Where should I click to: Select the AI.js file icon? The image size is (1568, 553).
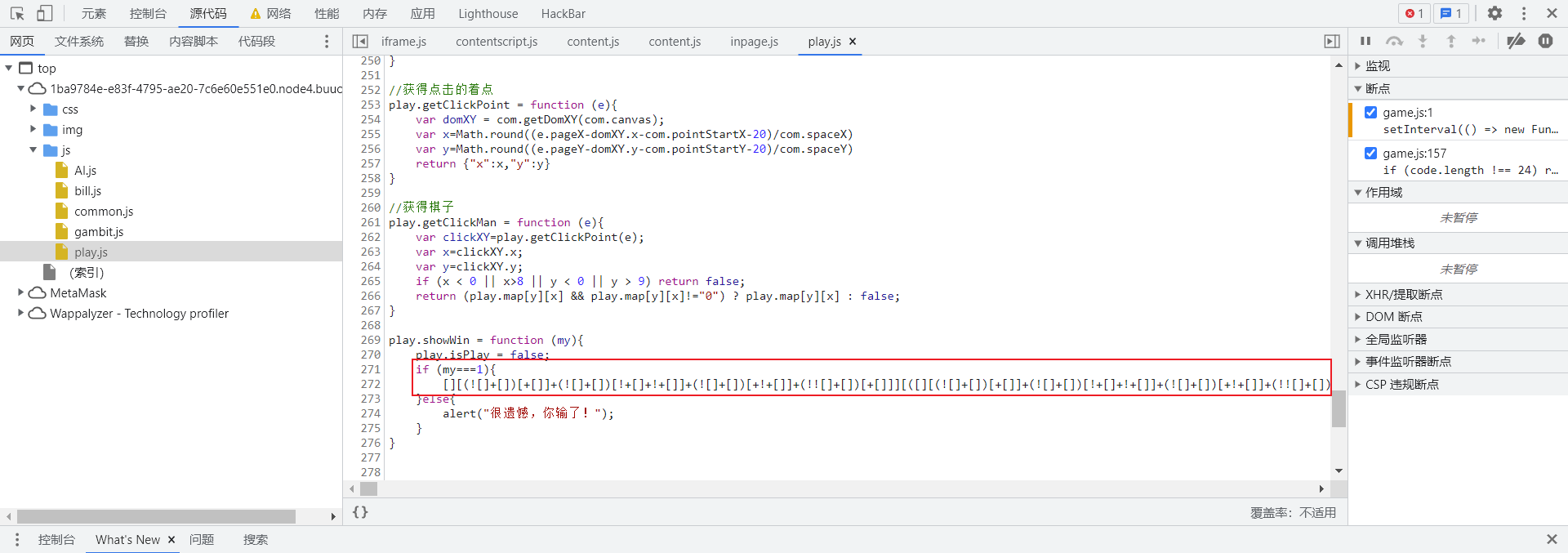61,170
